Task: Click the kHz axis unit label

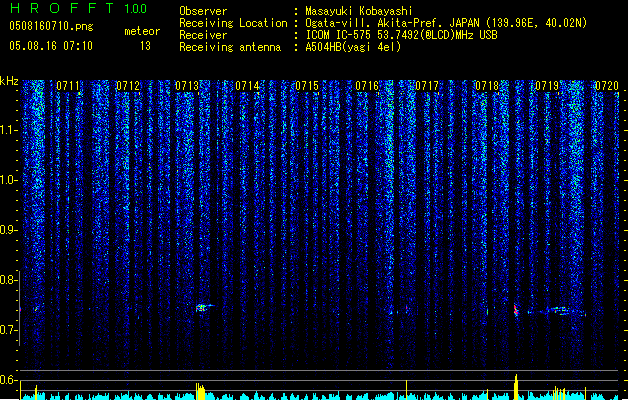Action: pyautogui.click(x=9, y=81)
